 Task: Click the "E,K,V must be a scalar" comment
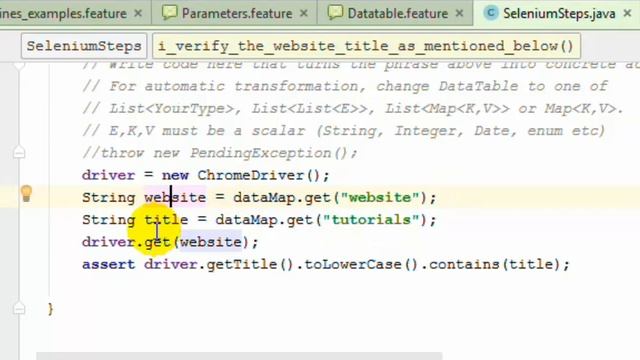tap(343, 131)
